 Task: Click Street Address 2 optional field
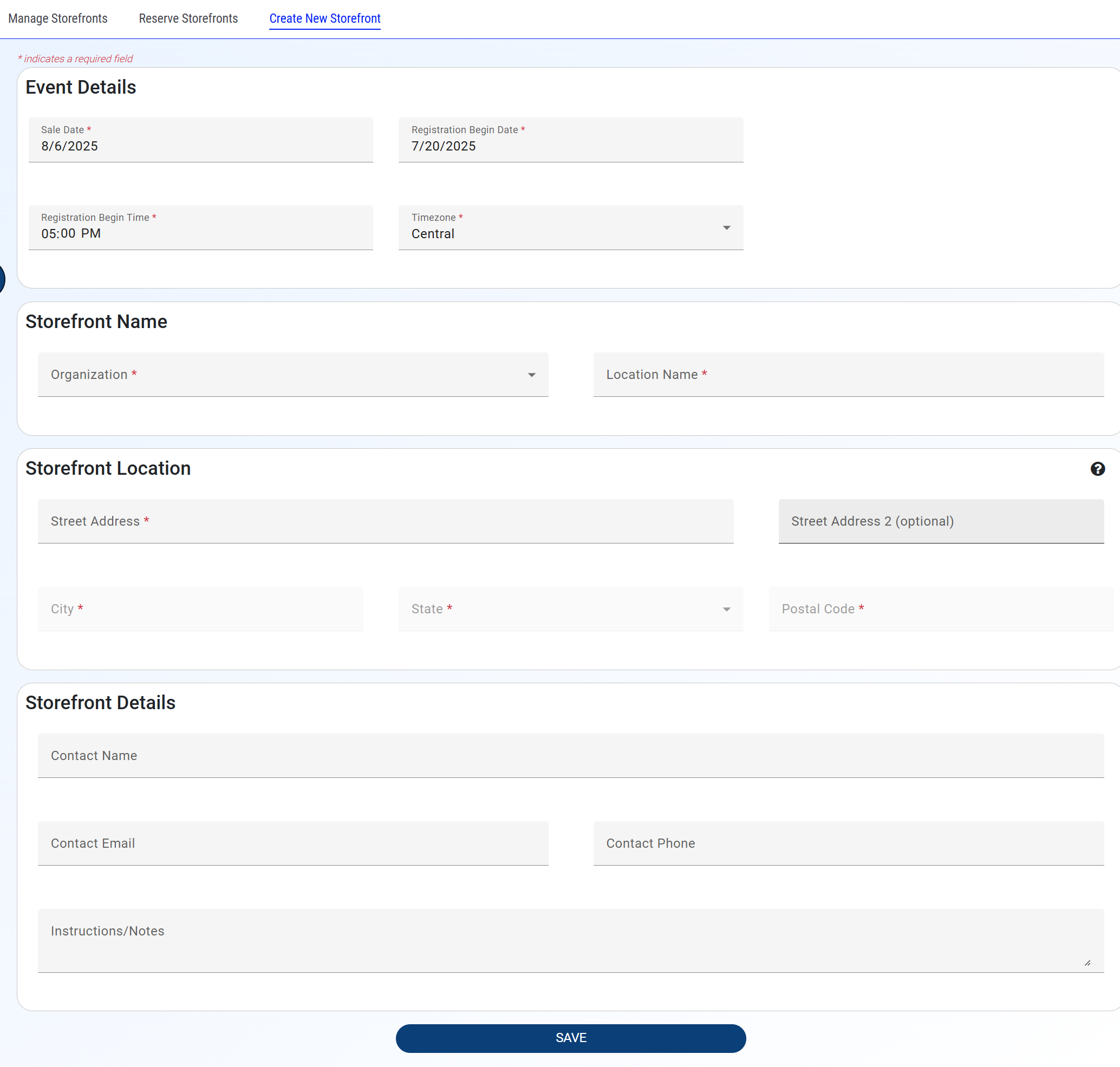(941, 521)
